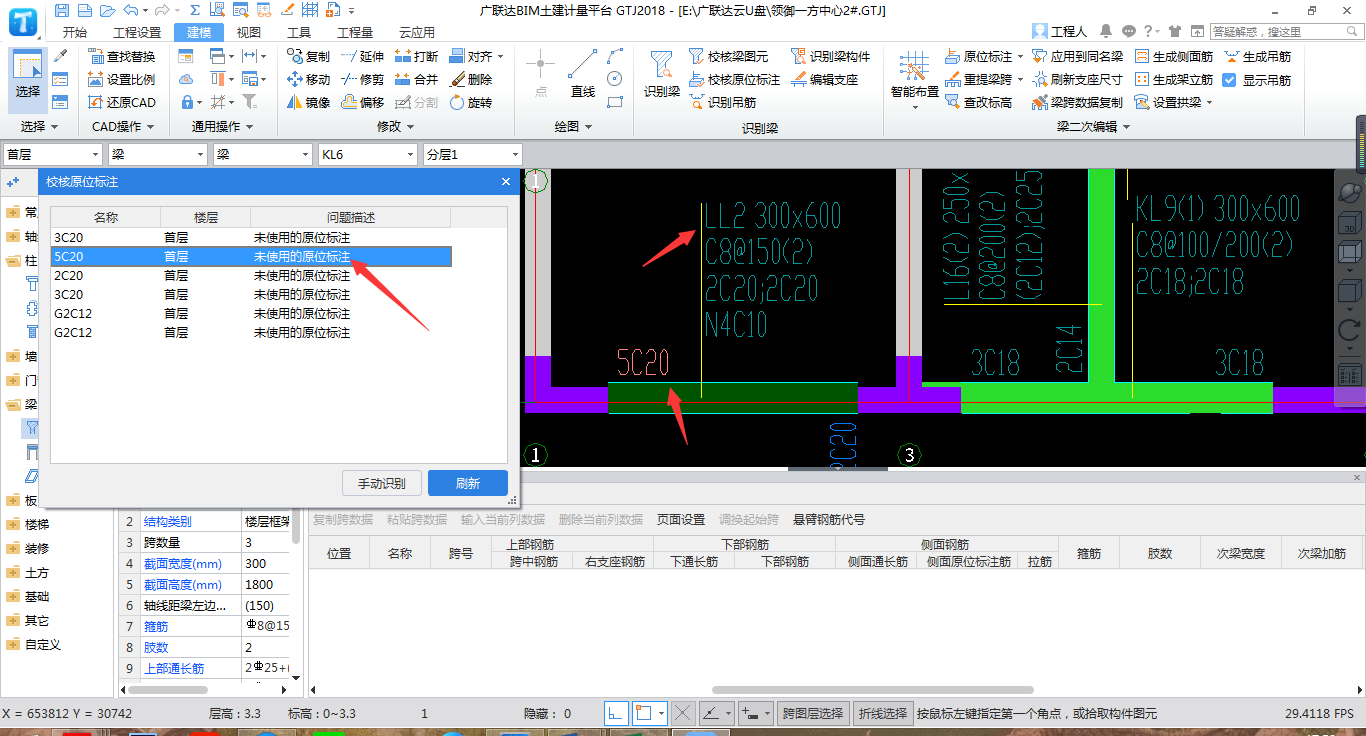The height and width of the screenshot is (736, 1366).
Task: Select the 选择 tool in the ribbon
Action: coord(28,78)
